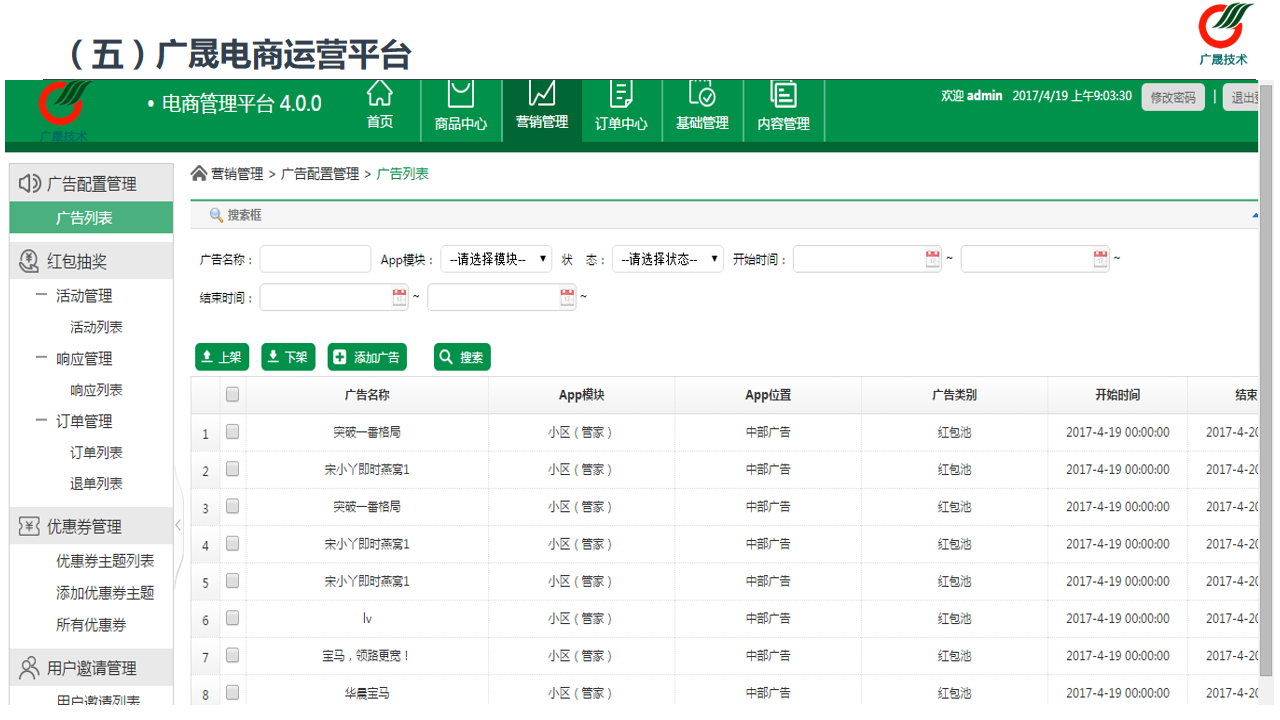Viewport: 1280px width, 720px height.
Task: Select 广告列表 in the sidebar
Action: pos(84,218)
